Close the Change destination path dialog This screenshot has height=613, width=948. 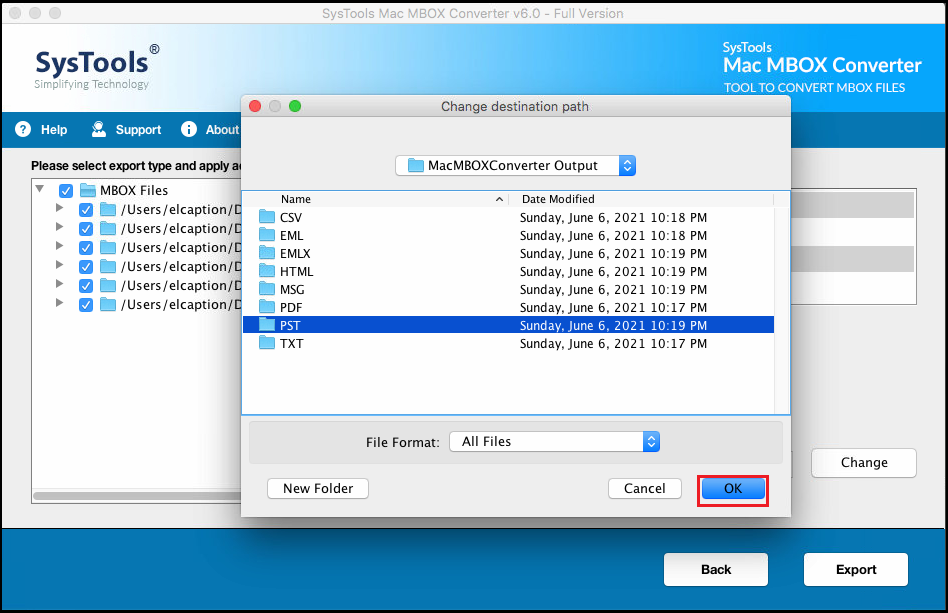pos(255,106)
